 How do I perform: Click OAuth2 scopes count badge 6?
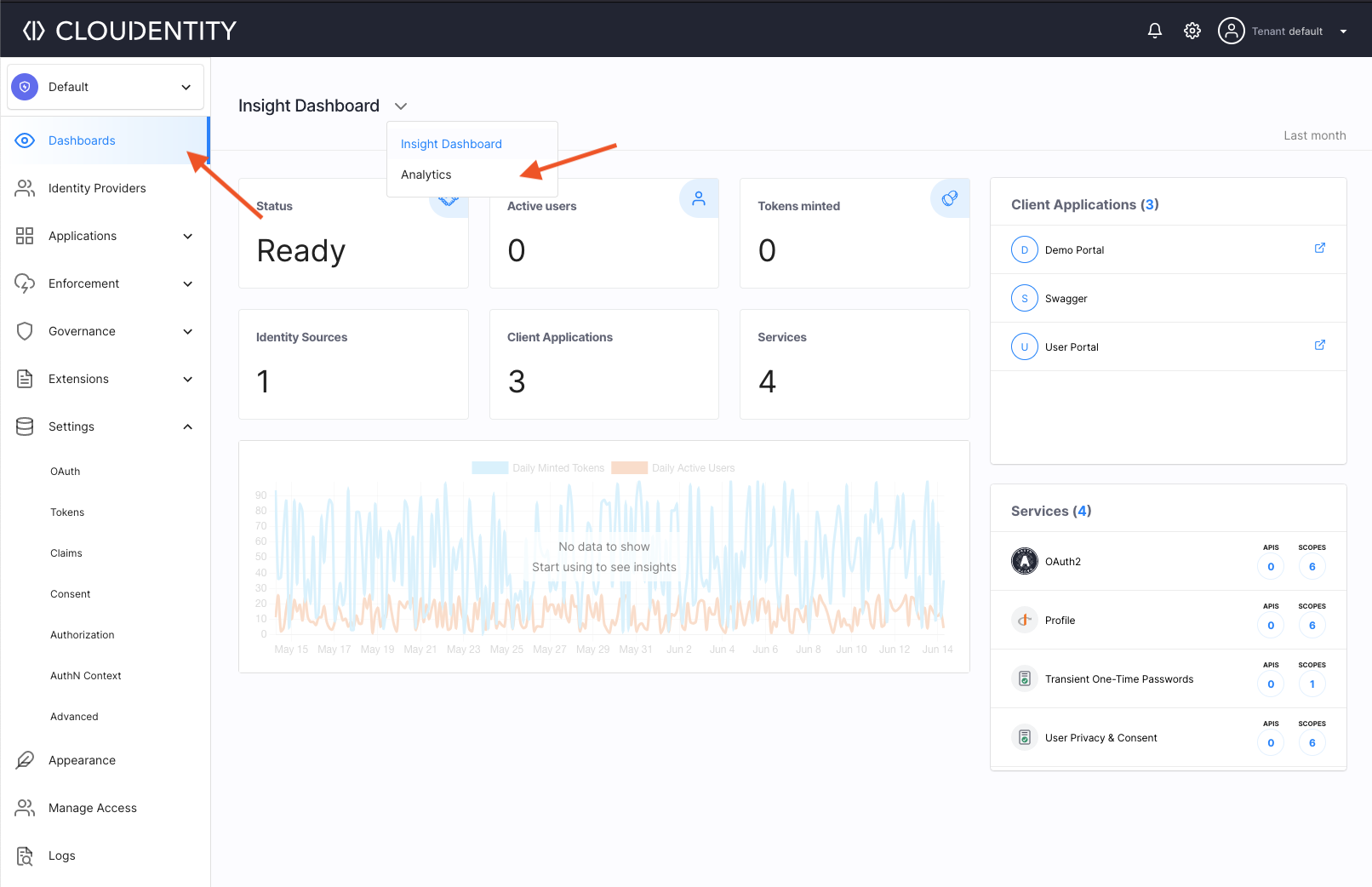pyautogui.click(x=1312, y=566)
